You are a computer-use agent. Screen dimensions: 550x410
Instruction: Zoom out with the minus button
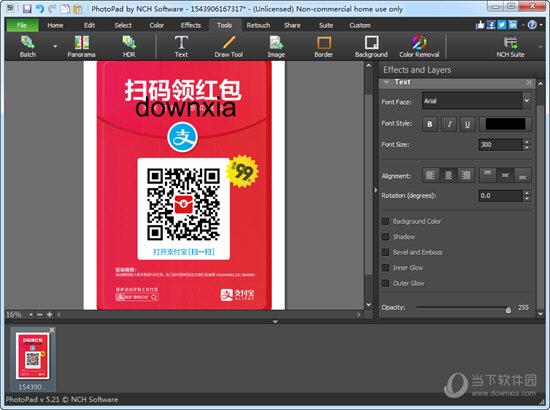click(40, 315)
